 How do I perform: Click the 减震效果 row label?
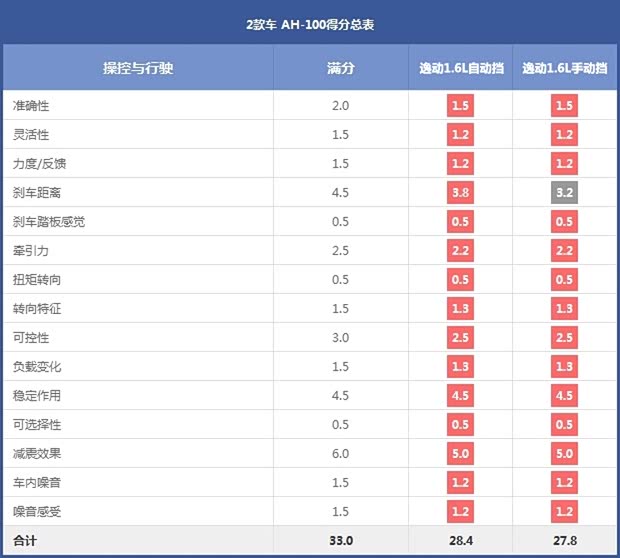[x=37, y=454]
